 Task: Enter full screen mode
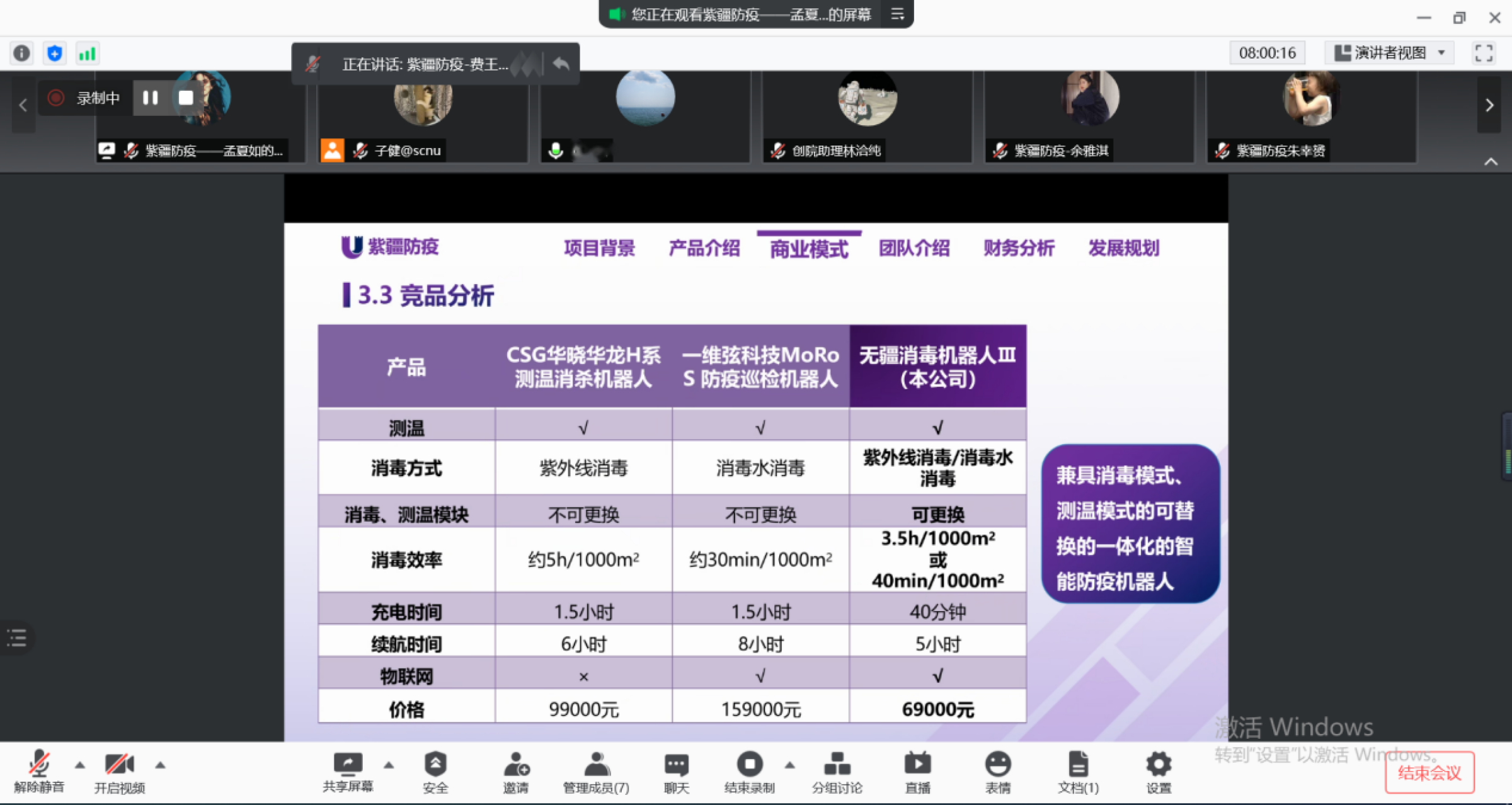pos(1484,53)
